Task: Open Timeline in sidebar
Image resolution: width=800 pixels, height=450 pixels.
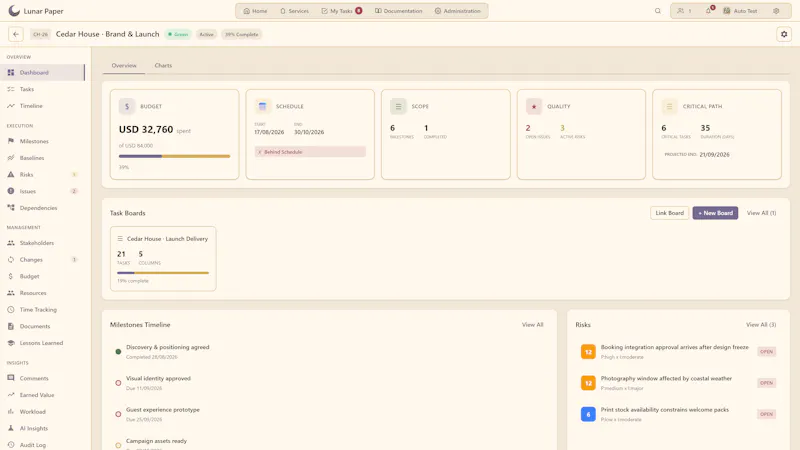Action: 42,106
